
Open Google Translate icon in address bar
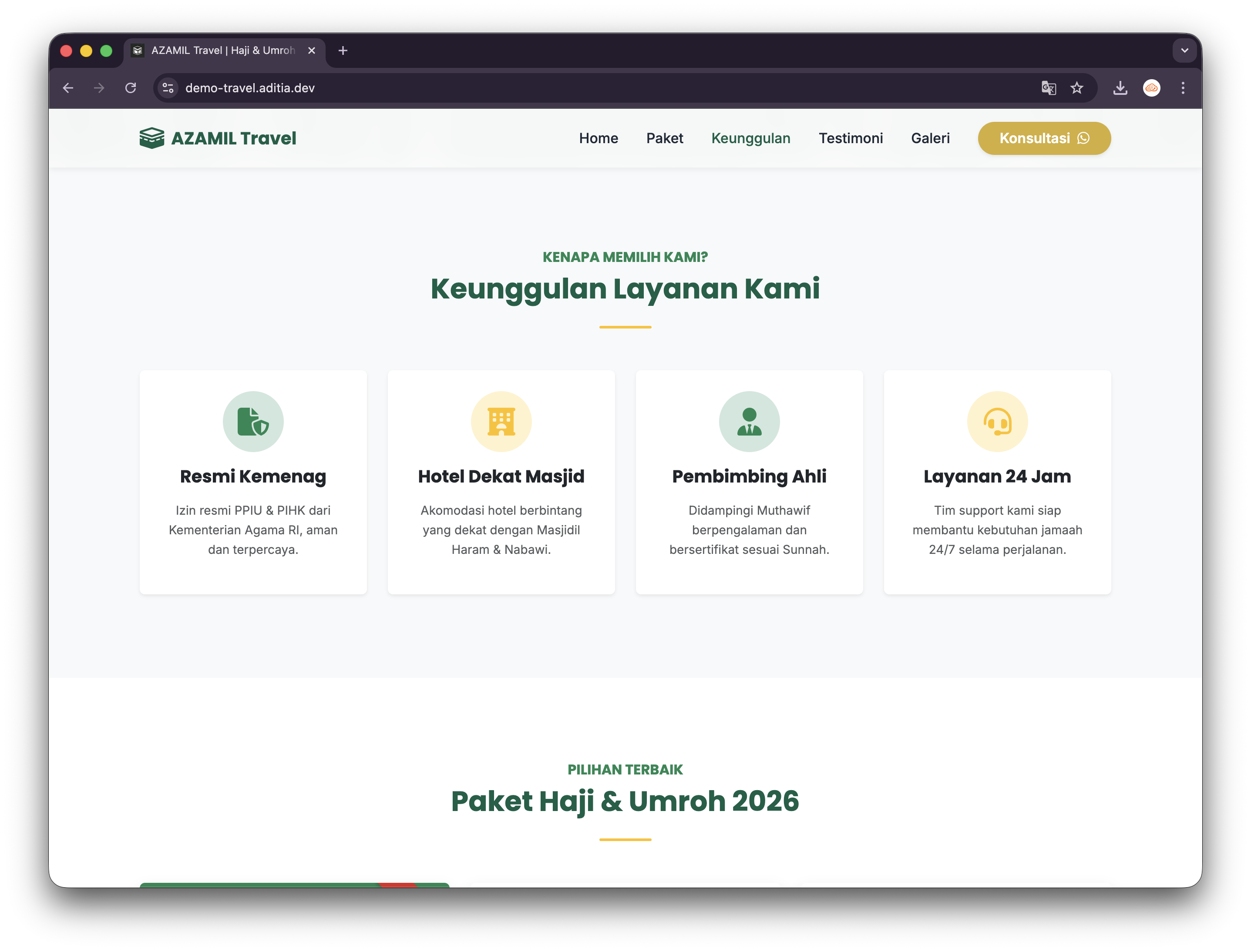coord(1048,88)
